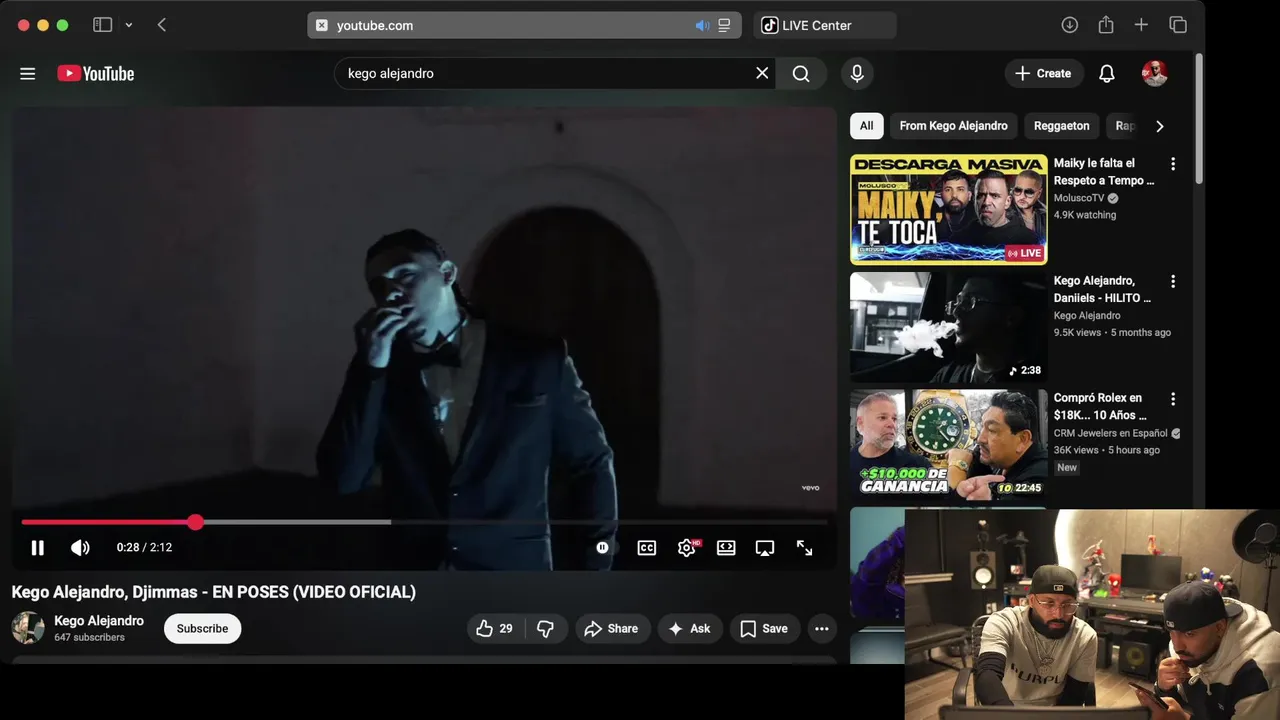Start voice search with microphone icon
The height and width of the screenshot is (720, 1280).
tap(857, 73)
